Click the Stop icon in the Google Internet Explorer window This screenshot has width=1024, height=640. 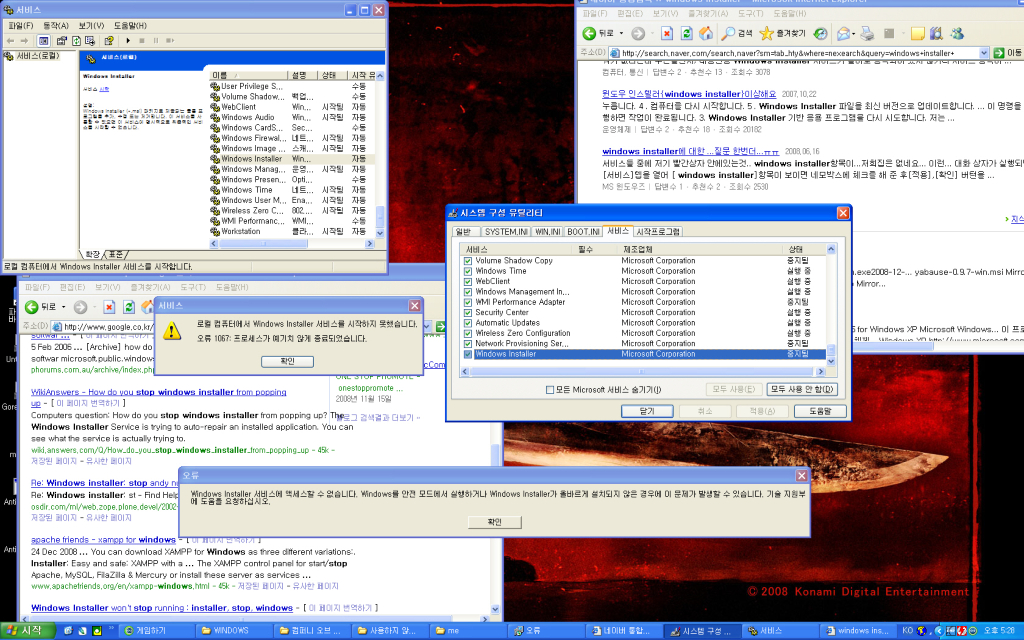point(109,307)
